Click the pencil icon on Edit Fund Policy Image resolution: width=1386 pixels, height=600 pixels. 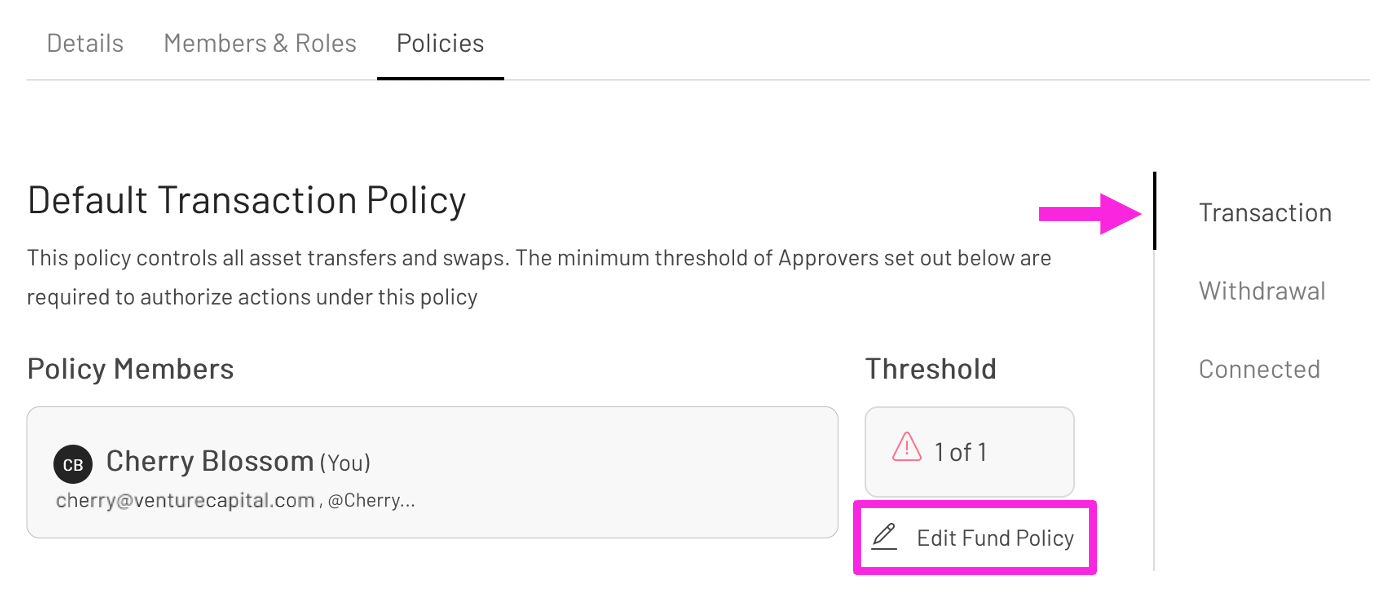[x=884, y=537]
